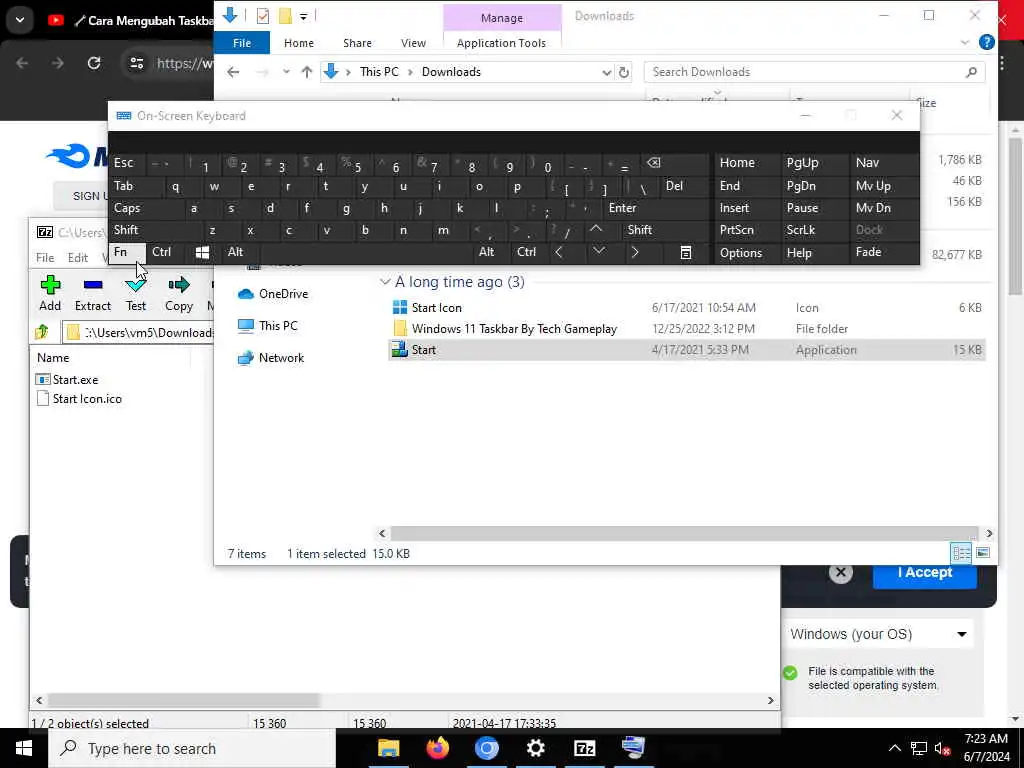Toggle left Shift key on keyboard
Screen dimensions: 1024x768
[x=126, y=231]
